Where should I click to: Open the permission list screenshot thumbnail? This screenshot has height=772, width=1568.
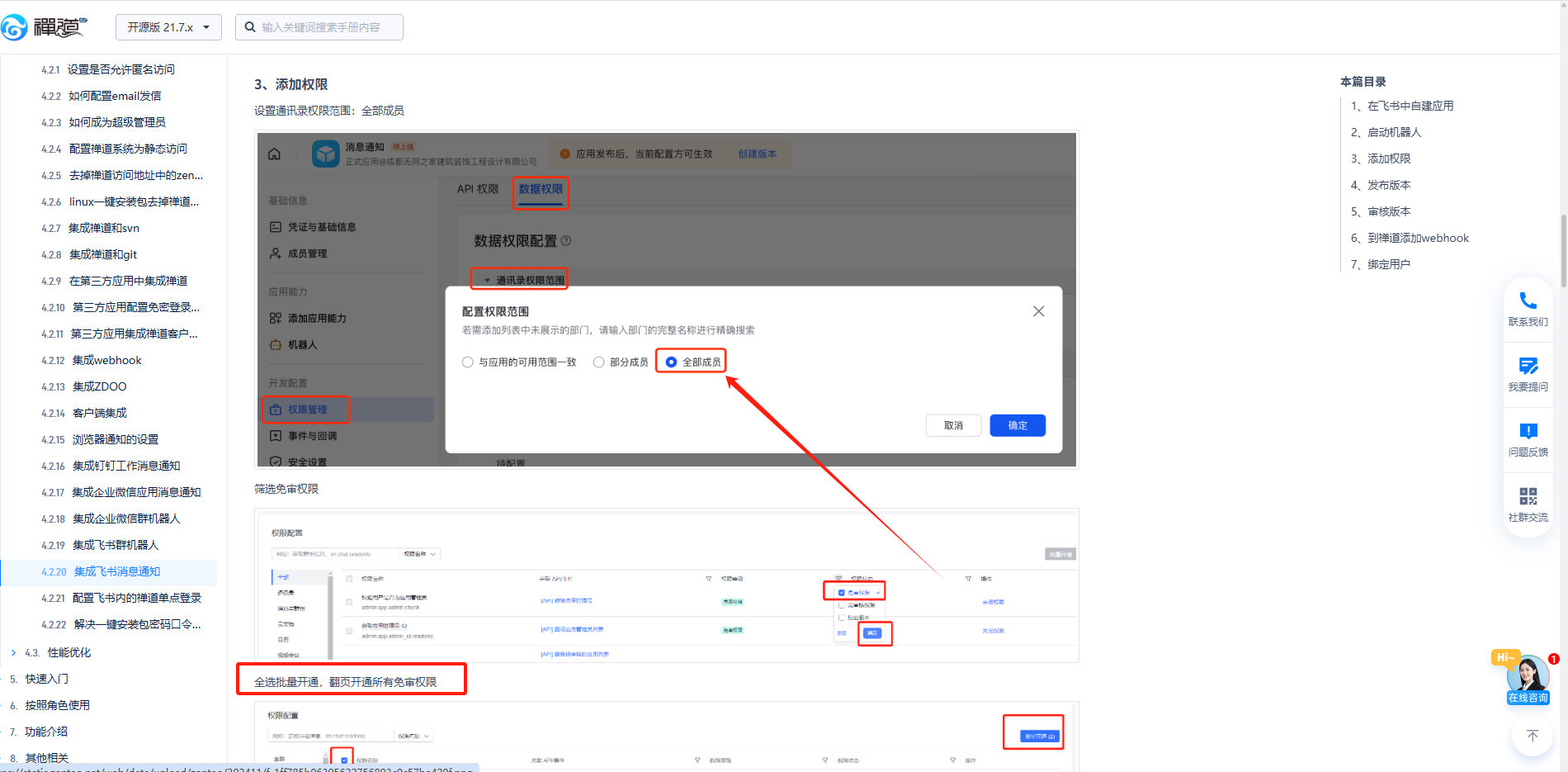667,585
